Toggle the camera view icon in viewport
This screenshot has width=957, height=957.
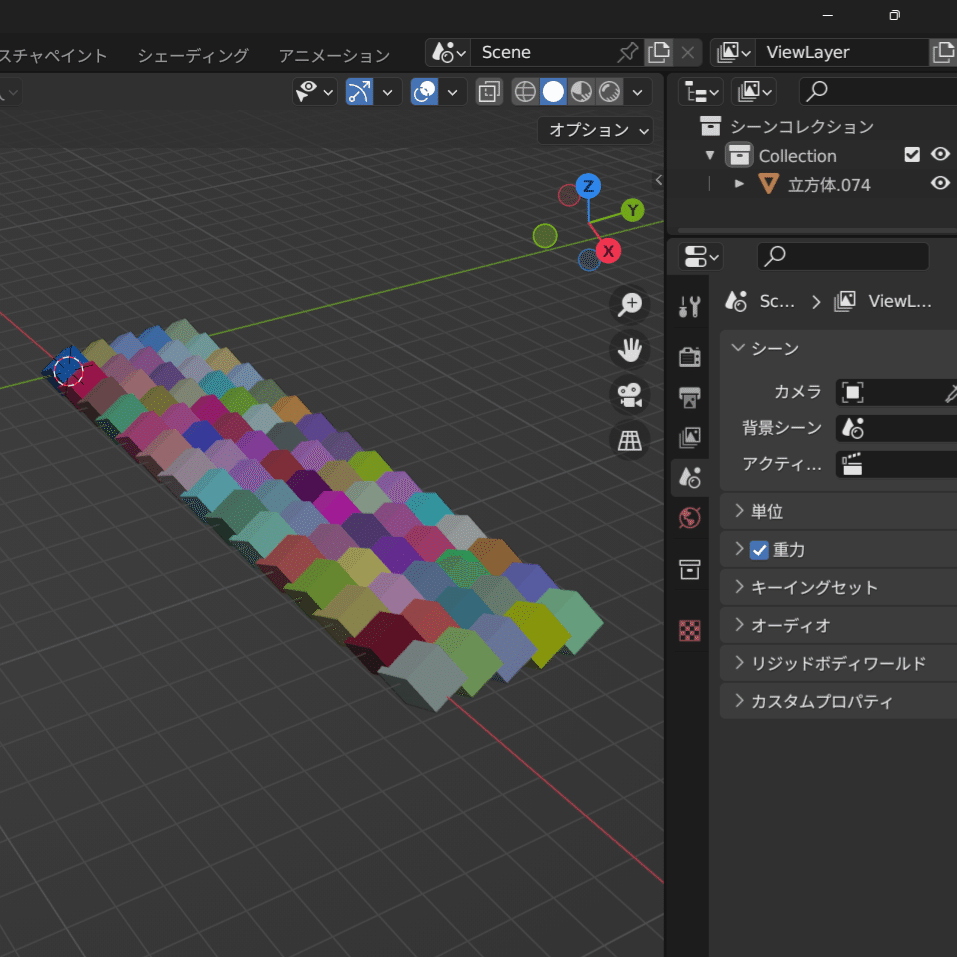tap(629, 394)
